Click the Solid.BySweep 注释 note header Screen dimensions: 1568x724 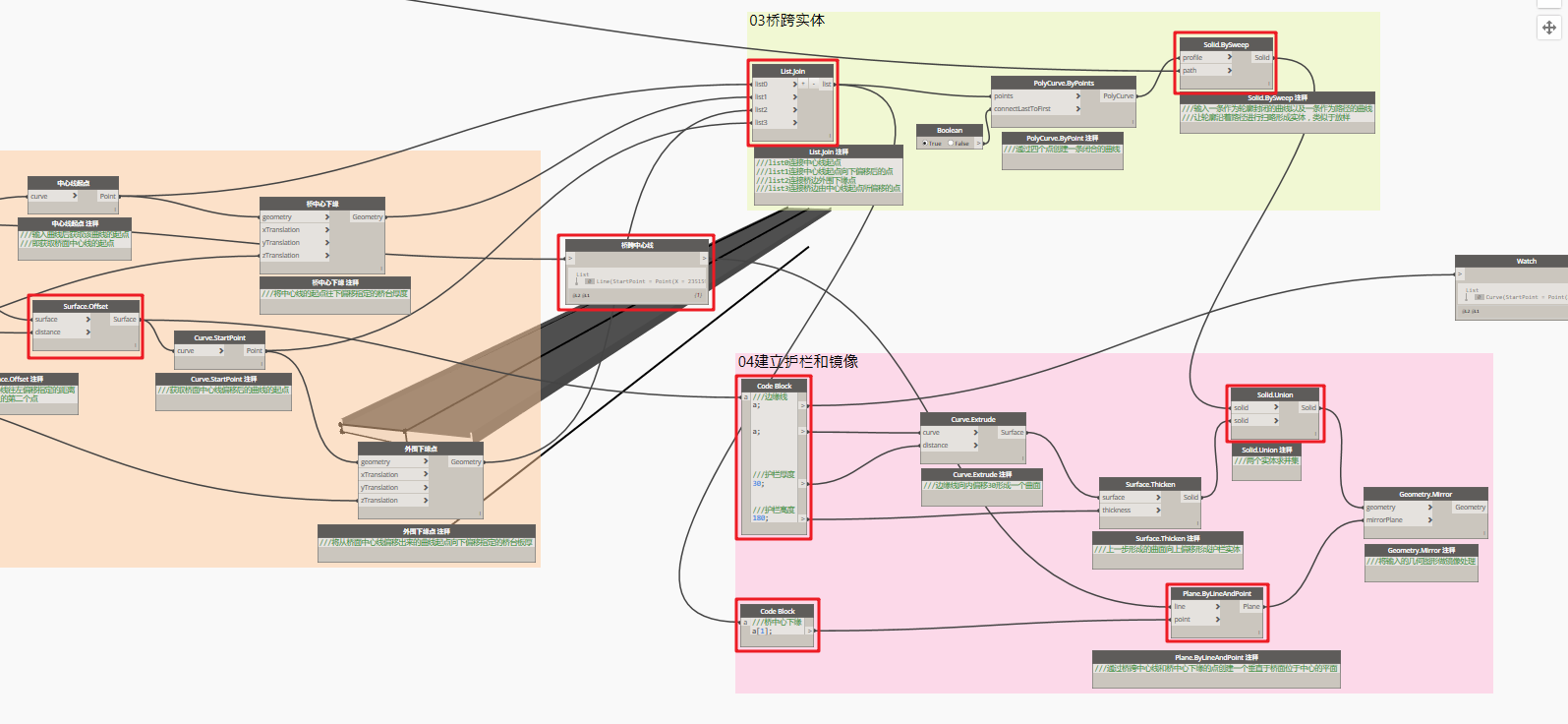[x=1278, y=98]
